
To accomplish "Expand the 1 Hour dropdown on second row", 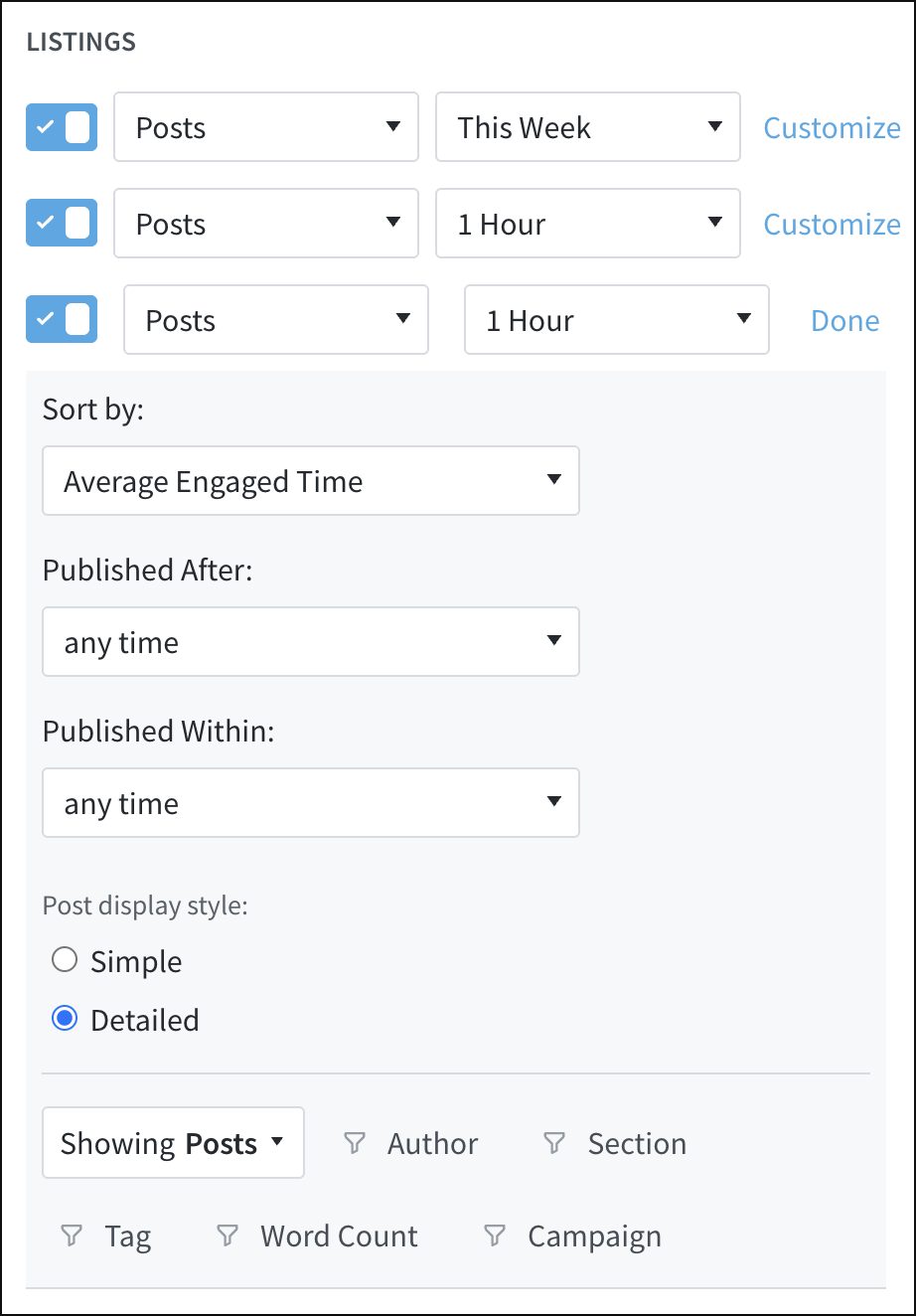I will click(587, 223).
